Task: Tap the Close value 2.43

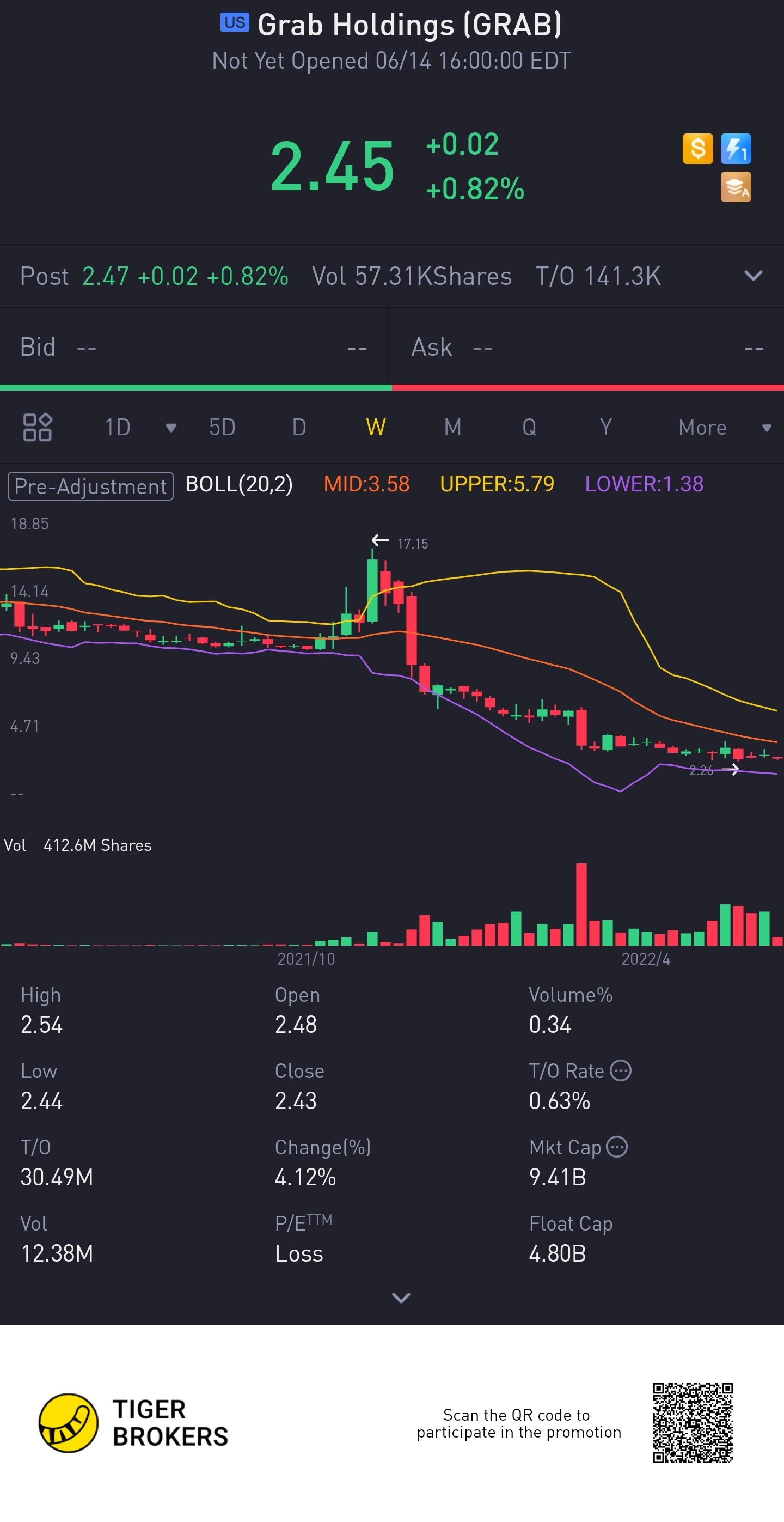Action: 296,1101
